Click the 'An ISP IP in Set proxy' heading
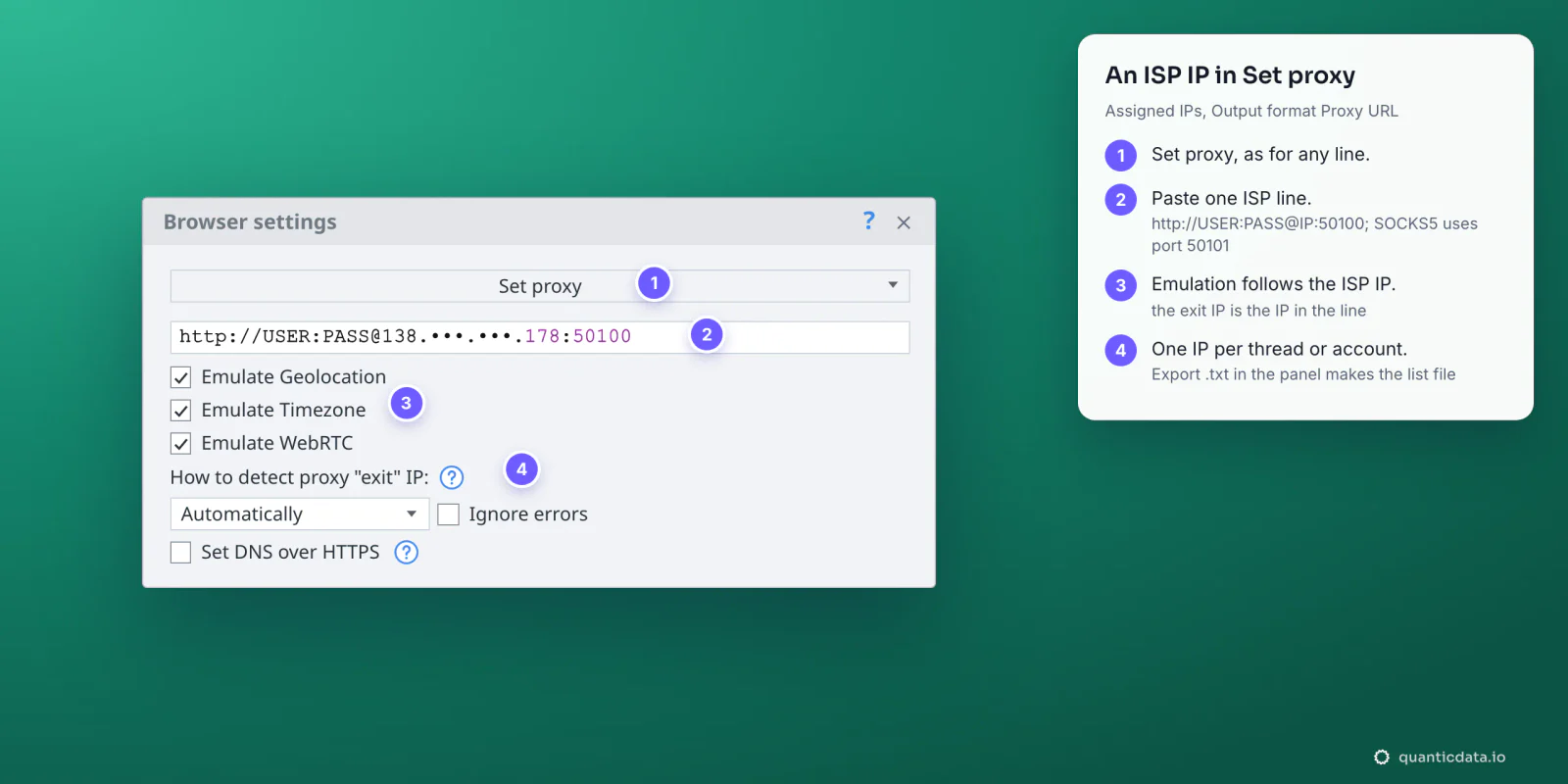 pyautogui.click(x=1230, y=75)
